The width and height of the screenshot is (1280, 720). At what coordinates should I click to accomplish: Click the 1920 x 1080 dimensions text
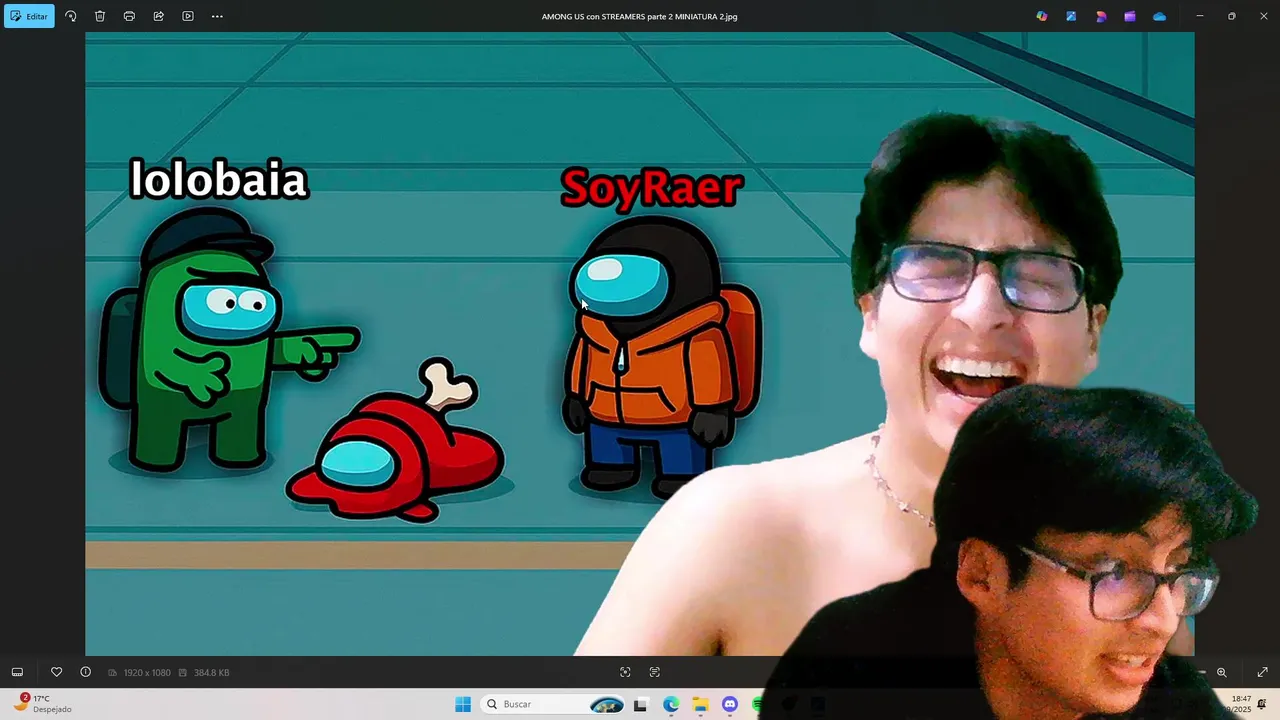pos(147,673)
